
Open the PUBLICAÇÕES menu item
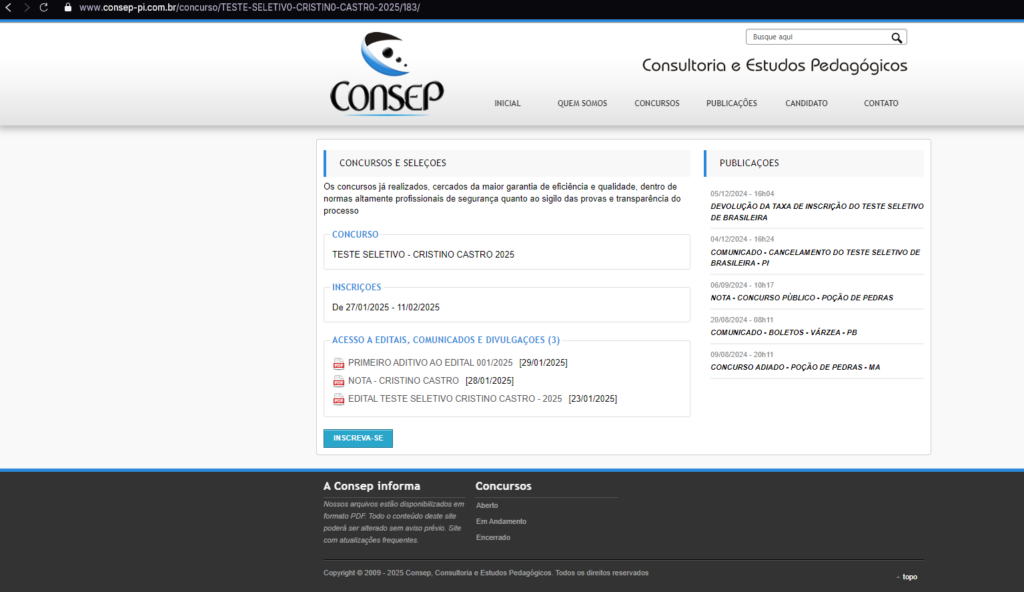coord(731,103)
